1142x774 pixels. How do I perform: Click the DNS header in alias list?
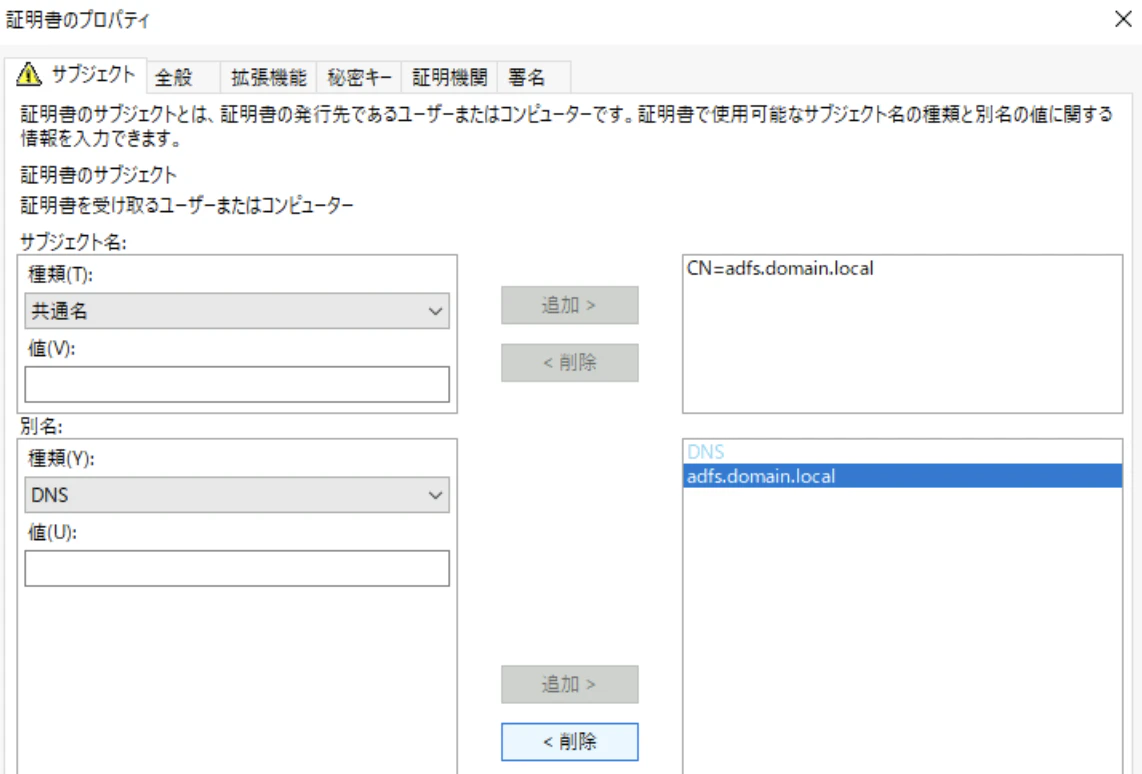pyautogui.click(x=706, y=451)
